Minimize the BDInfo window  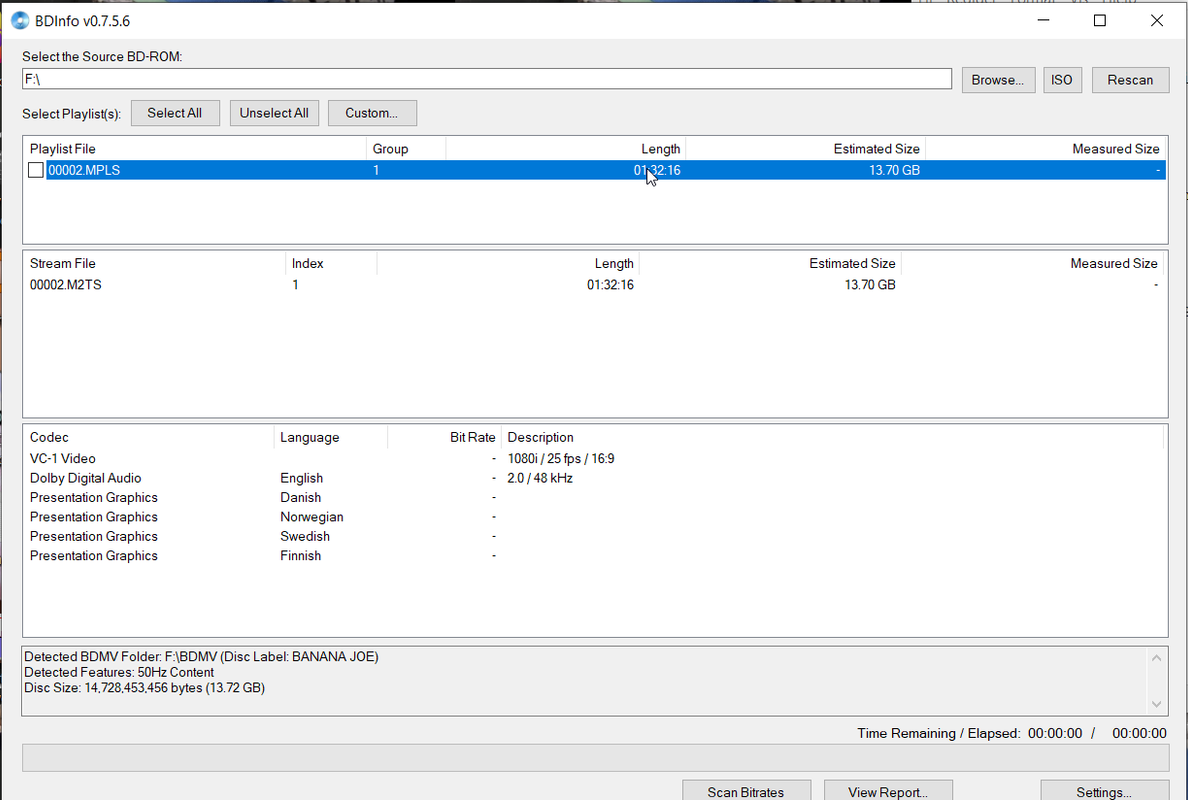point(1043,20)
